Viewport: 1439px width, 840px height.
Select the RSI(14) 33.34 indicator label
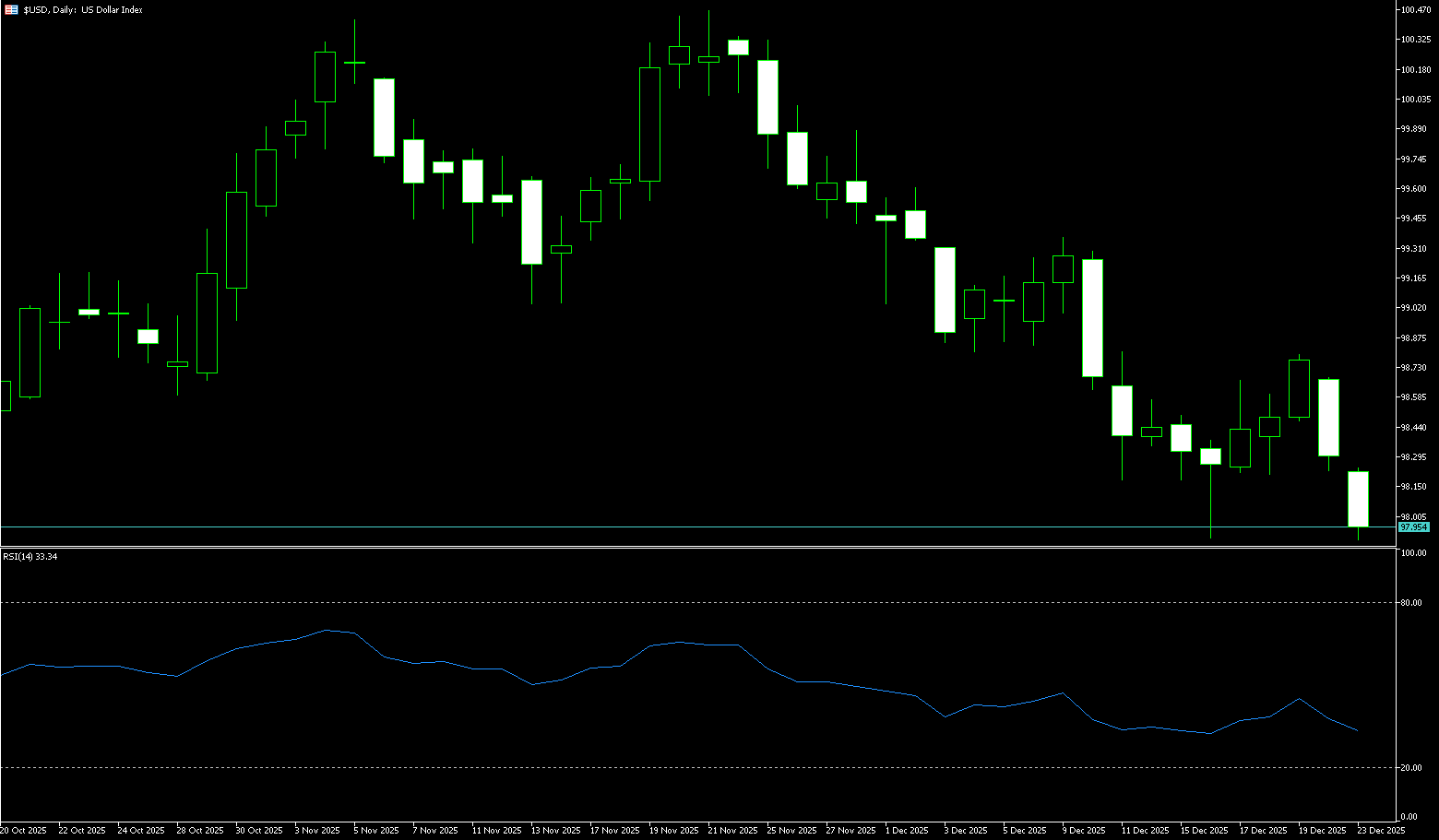pos(30,557)
